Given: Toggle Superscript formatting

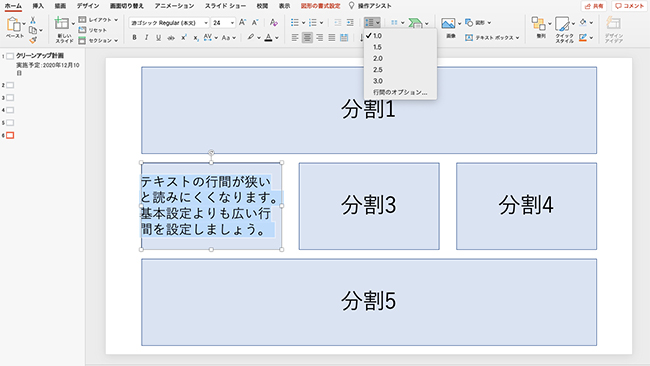Looking at the screenshot, I should (x=184, y=38).
